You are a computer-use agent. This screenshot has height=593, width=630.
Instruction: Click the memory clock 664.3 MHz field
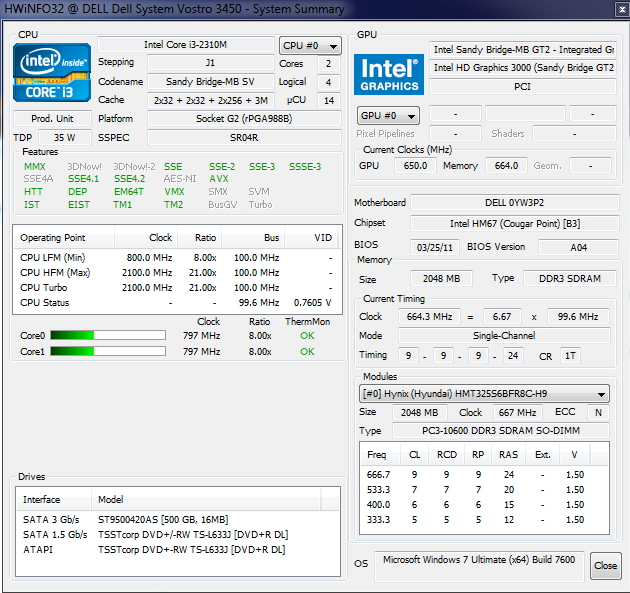[x=430, y=317]
